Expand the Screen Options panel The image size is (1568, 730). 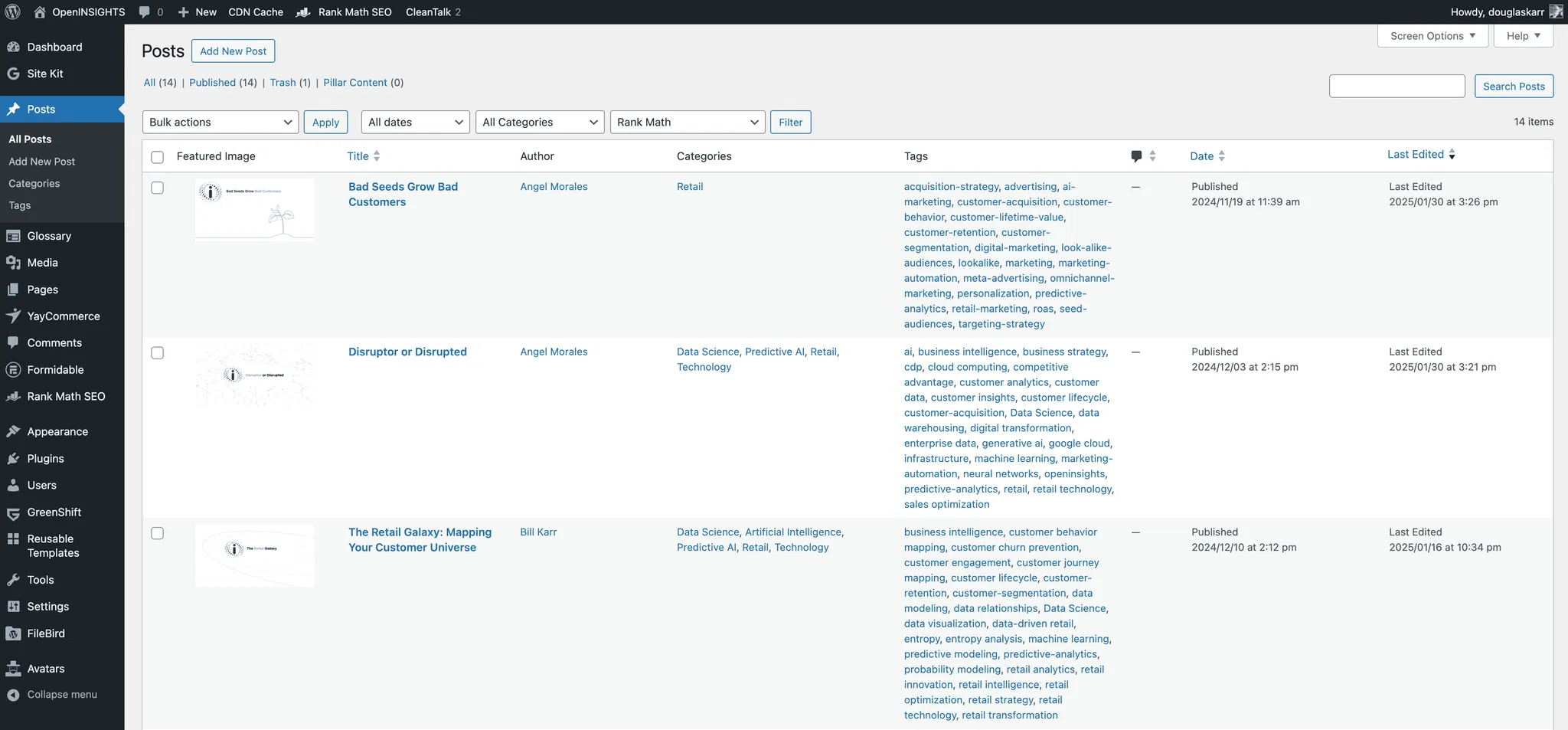point(1432,36)
